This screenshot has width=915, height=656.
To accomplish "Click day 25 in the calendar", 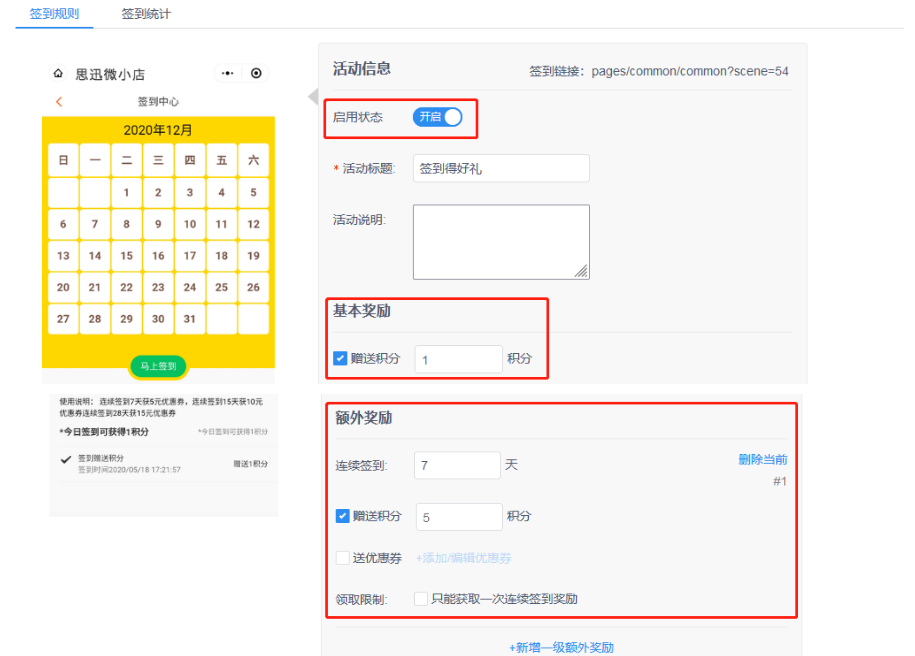I will coord(221,287).
